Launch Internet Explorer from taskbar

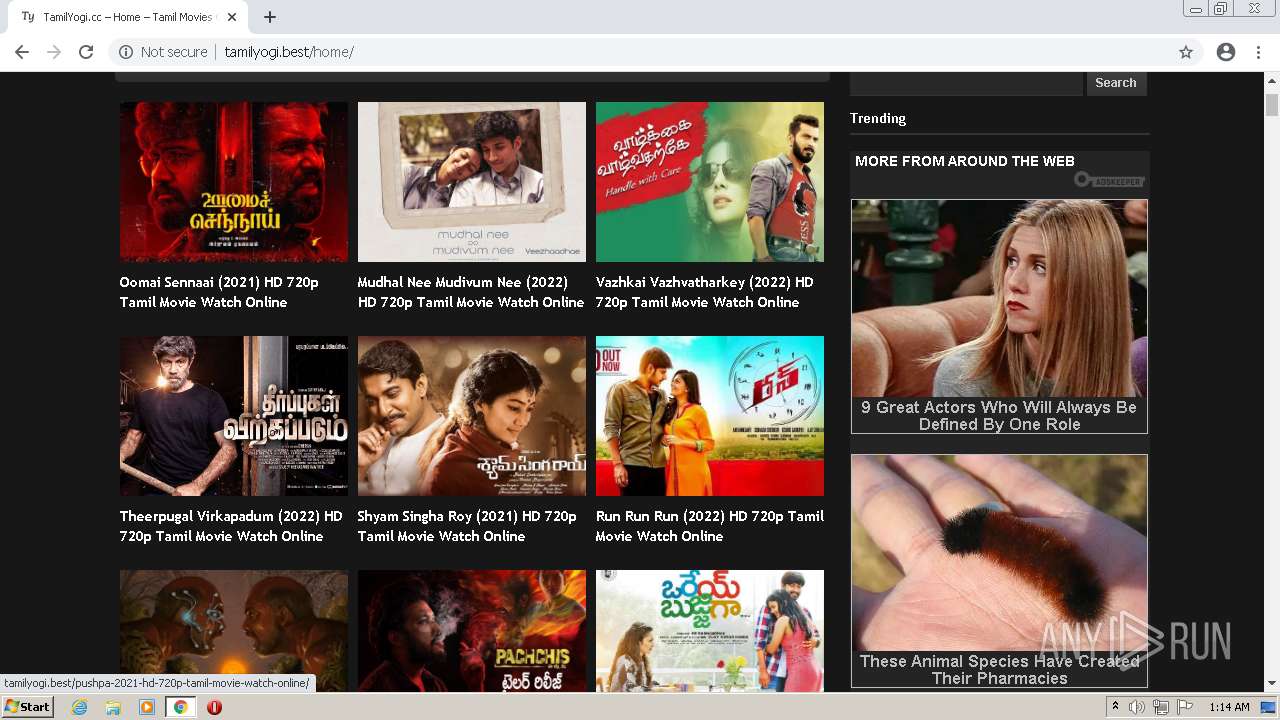(x=80, y=707)
